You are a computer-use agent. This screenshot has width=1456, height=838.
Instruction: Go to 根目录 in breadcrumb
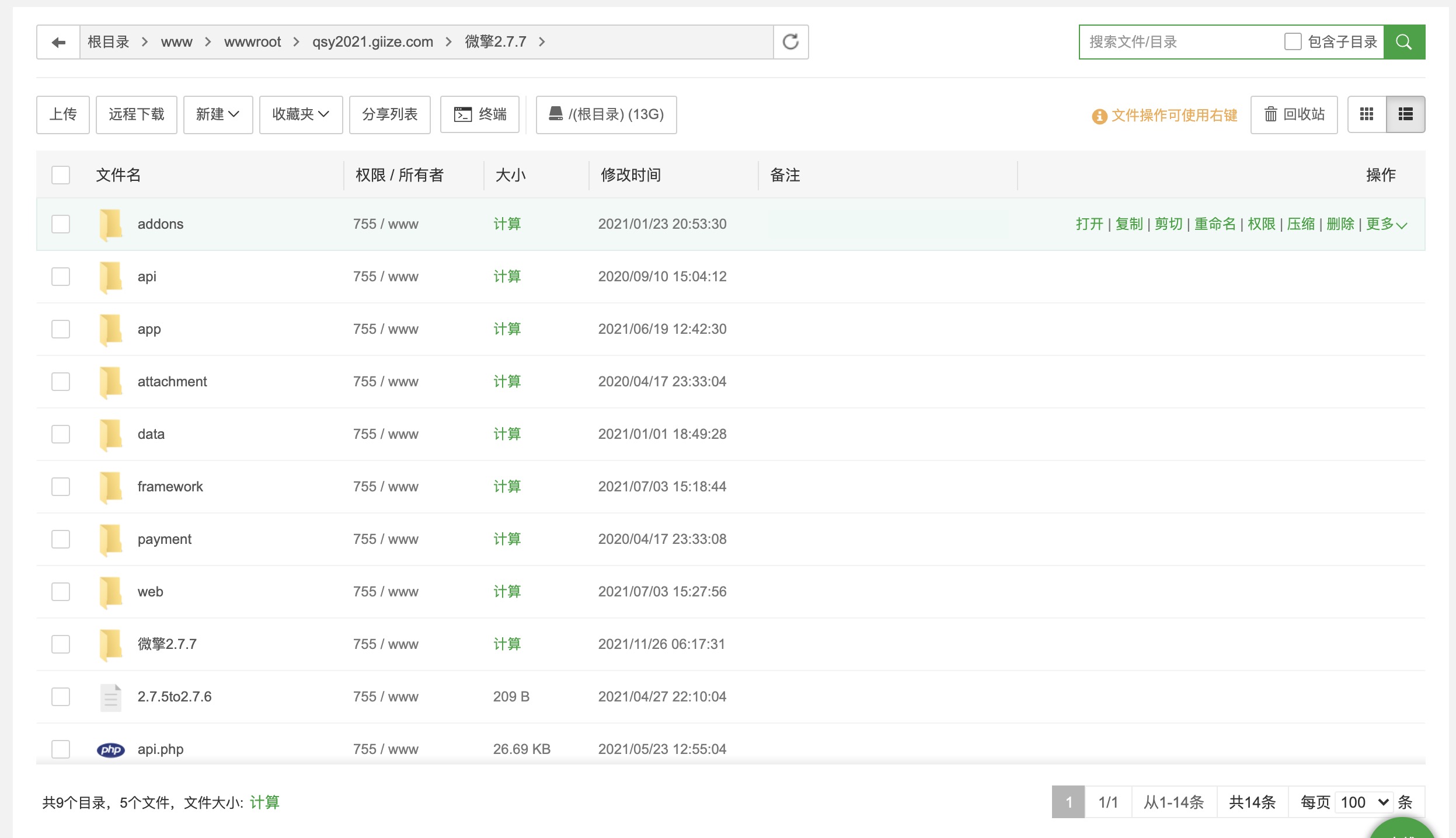(x=109, y=42)
